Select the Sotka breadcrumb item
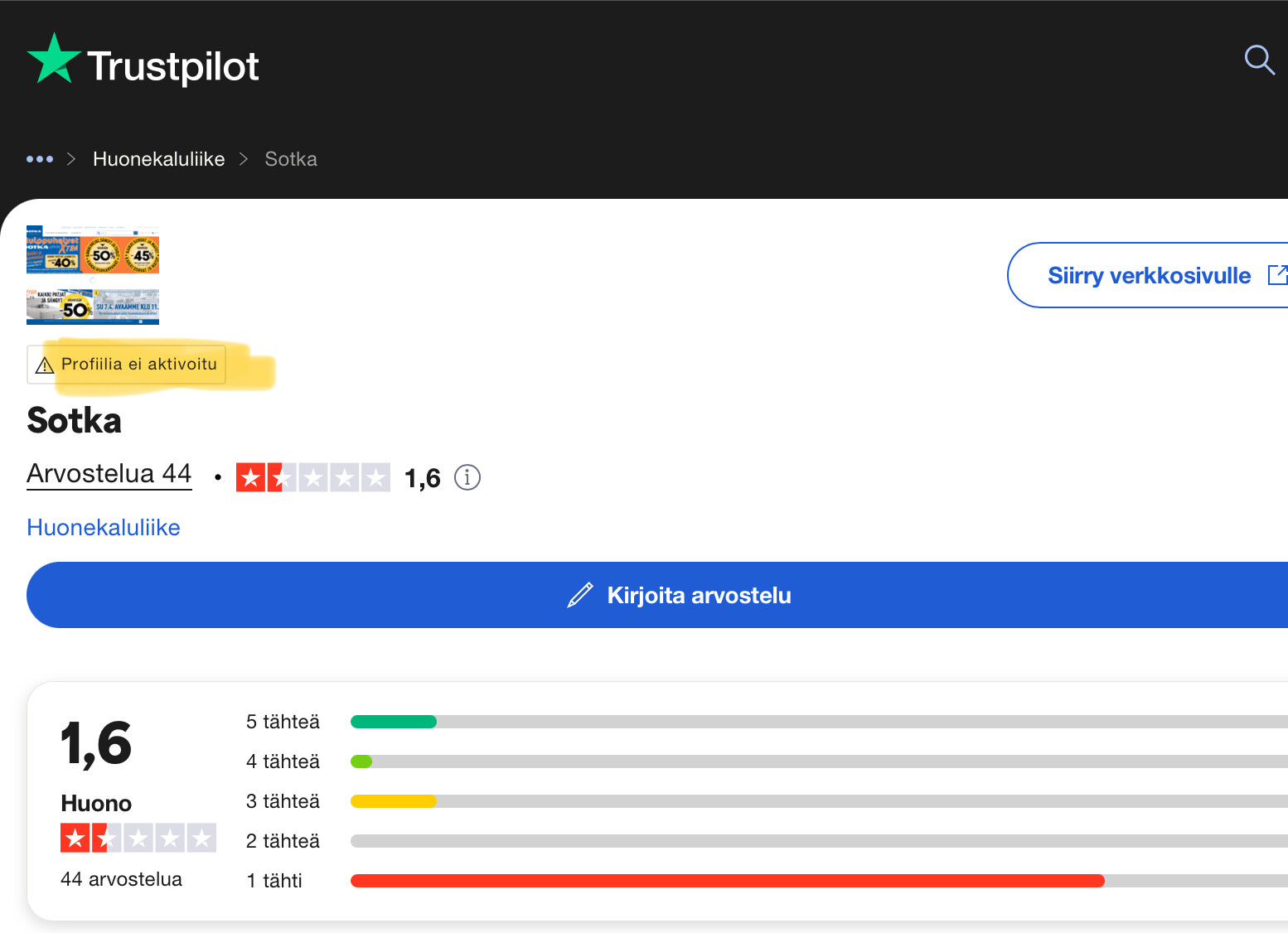1288x933 pixels. (x=291, y=159)
